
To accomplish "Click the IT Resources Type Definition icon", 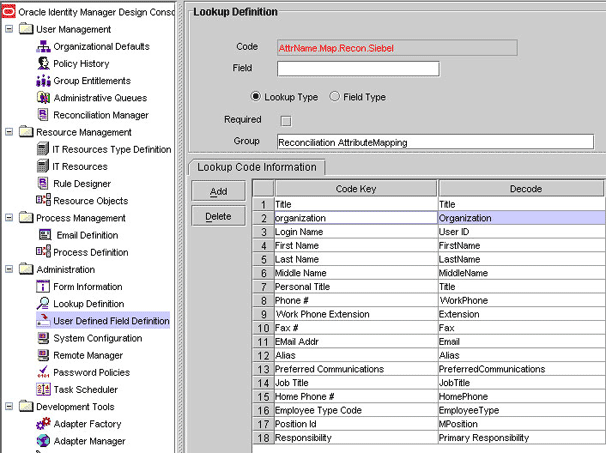I will click(43, 149).
